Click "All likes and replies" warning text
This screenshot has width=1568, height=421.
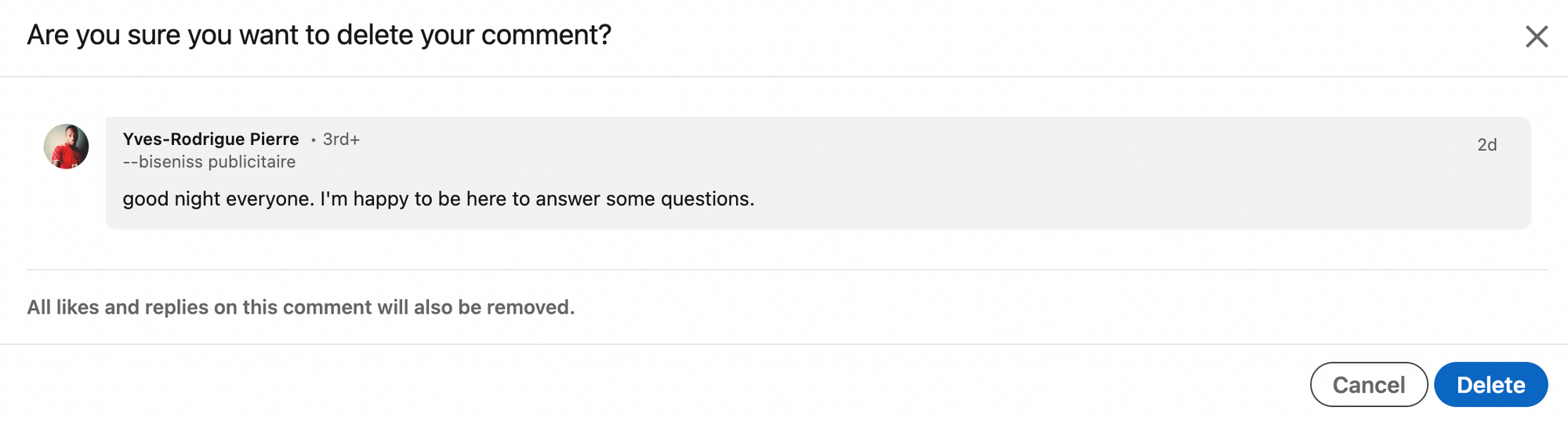[118, 307]
